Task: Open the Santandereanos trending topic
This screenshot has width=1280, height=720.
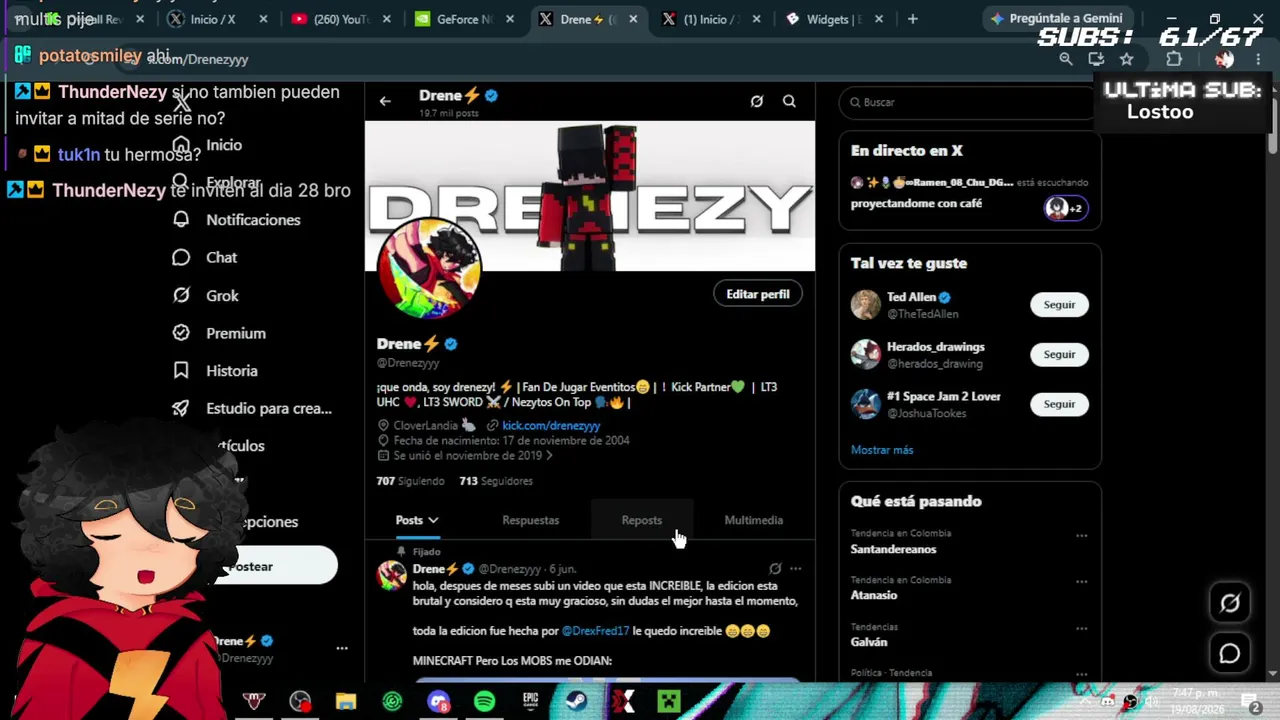Action: pos(893,549)
